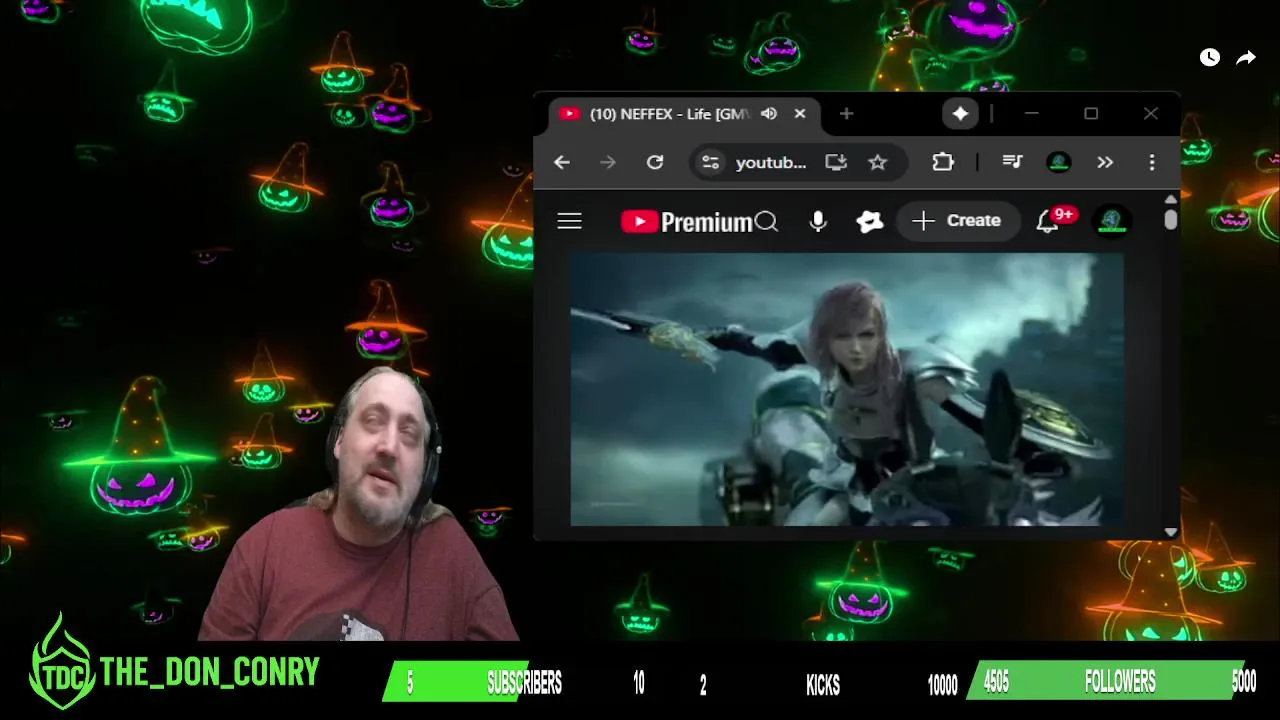Mute the tab using its speaker icon

point(769,114)
